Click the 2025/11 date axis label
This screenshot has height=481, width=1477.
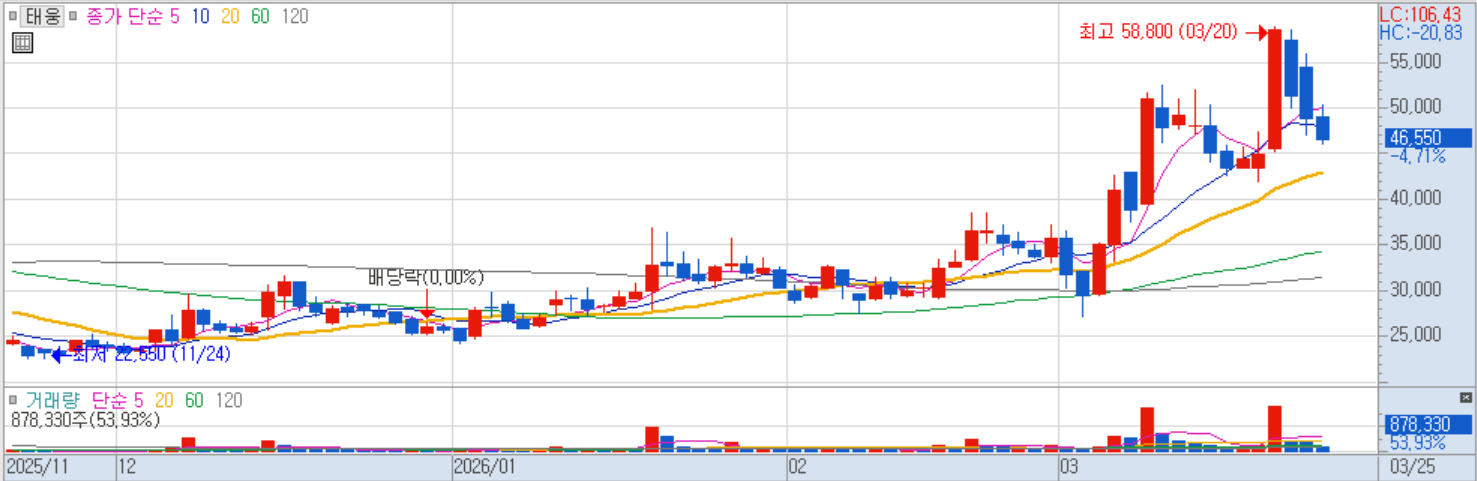[x=38, y=466]
